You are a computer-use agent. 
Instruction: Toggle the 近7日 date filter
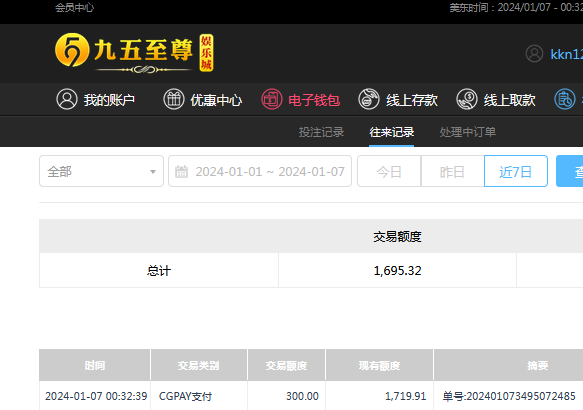(516, 171)
